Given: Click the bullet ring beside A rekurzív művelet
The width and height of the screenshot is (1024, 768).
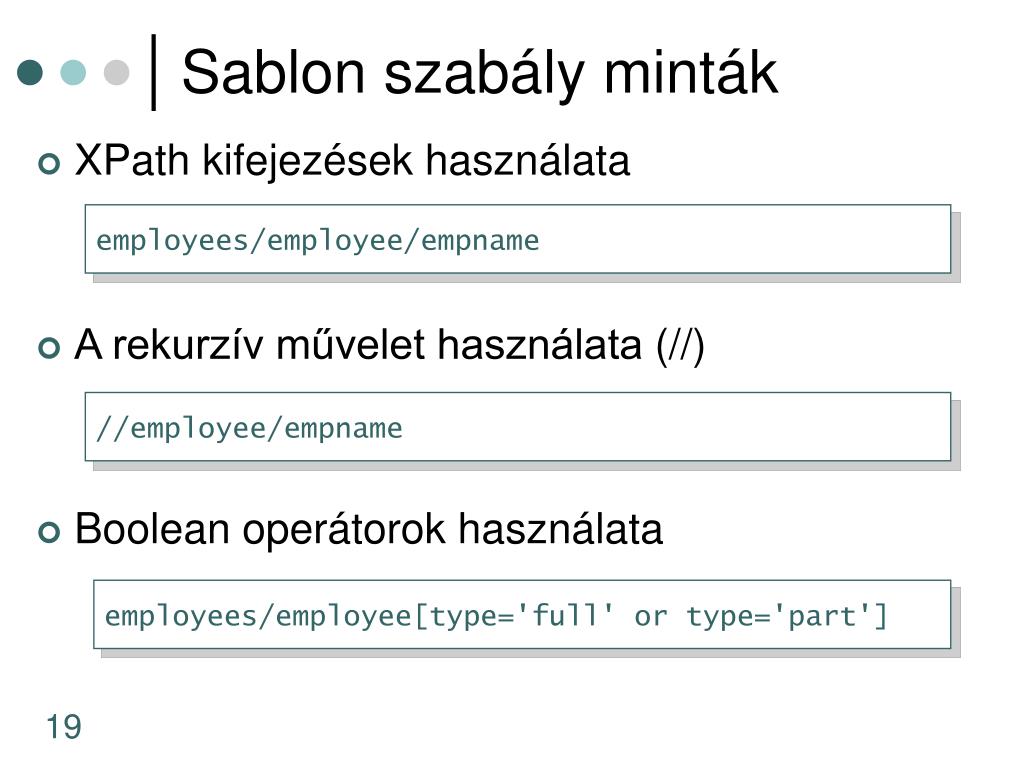Looking at the screenshot, I should click(x=49, y=347).
